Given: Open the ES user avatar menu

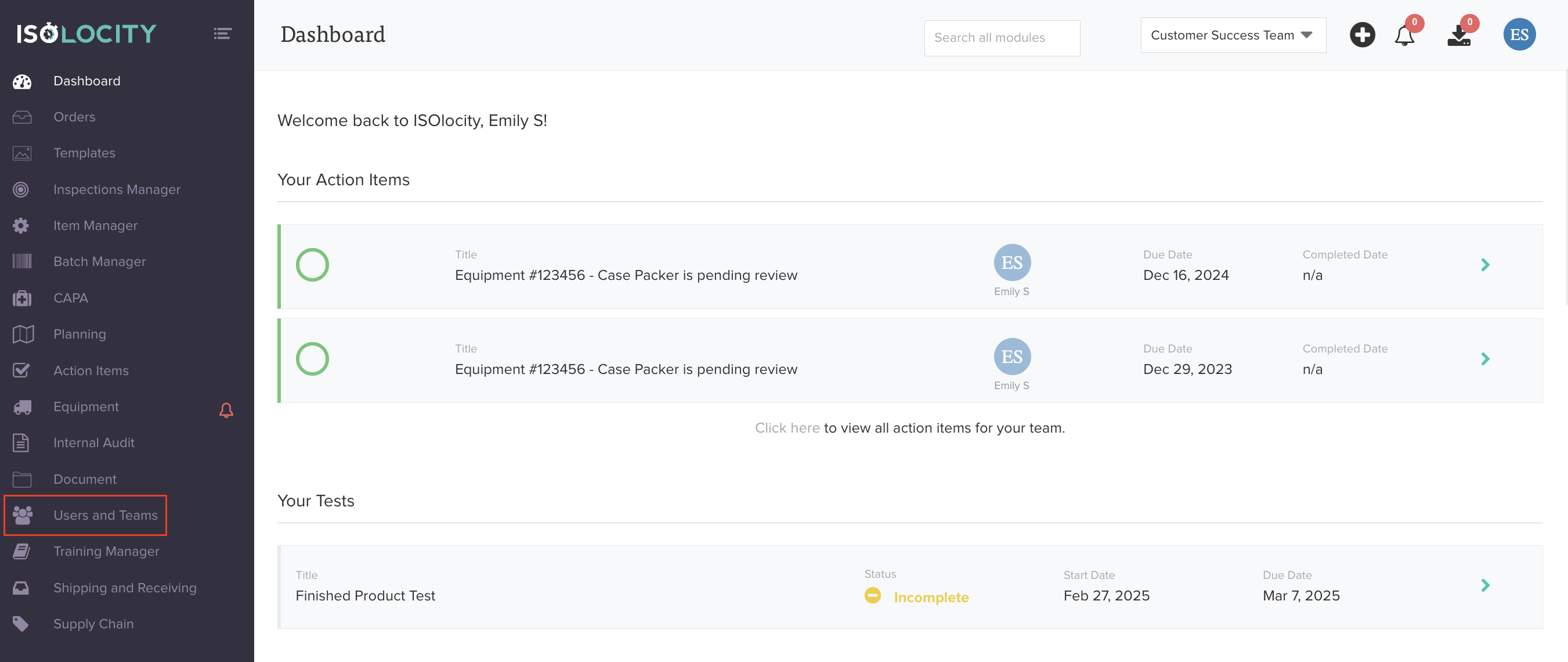Looking at the screenshot, I should [1519, 35].
